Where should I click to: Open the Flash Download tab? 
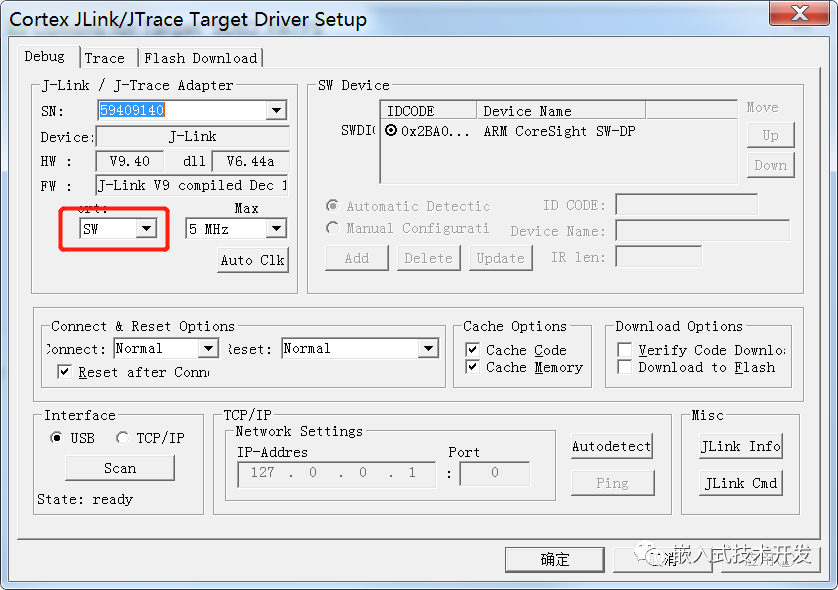200,58
